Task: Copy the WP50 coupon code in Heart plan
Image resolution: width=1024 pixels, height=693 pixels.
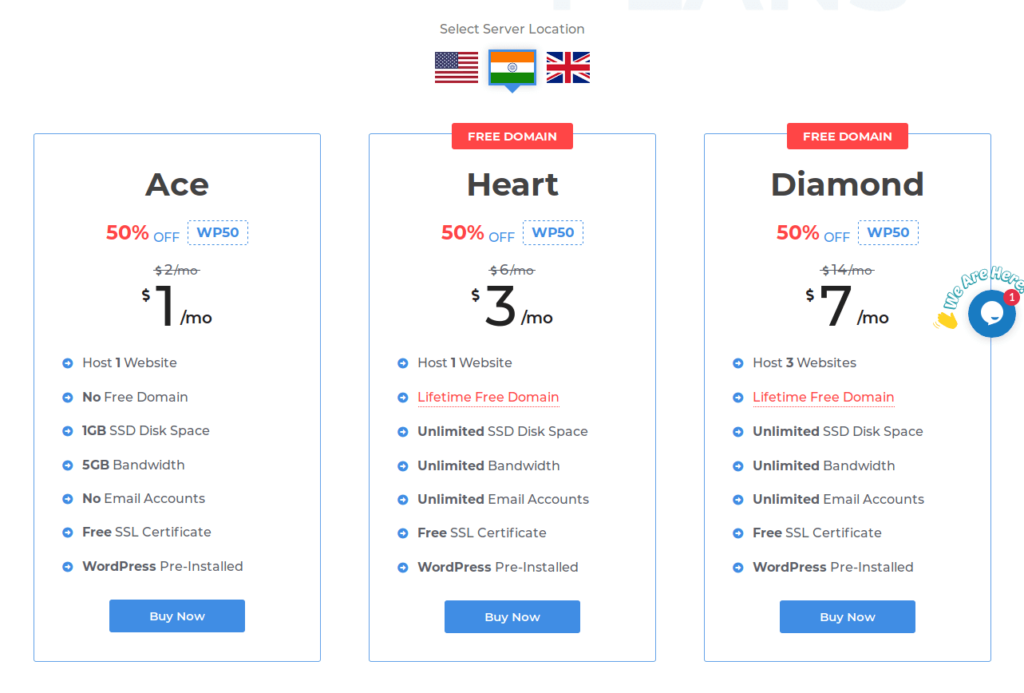Action: (x=552, y=233)
